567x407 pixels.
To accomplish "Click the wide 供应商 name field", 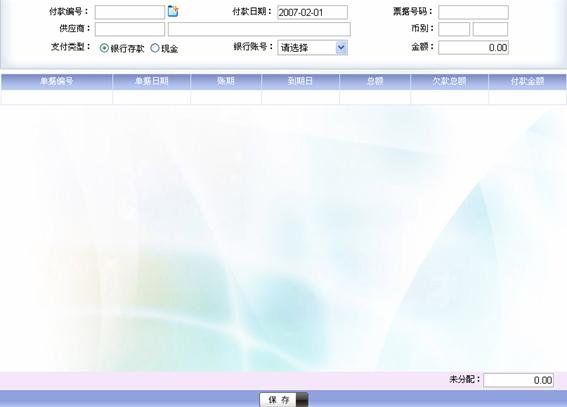I will pos(259,29).
